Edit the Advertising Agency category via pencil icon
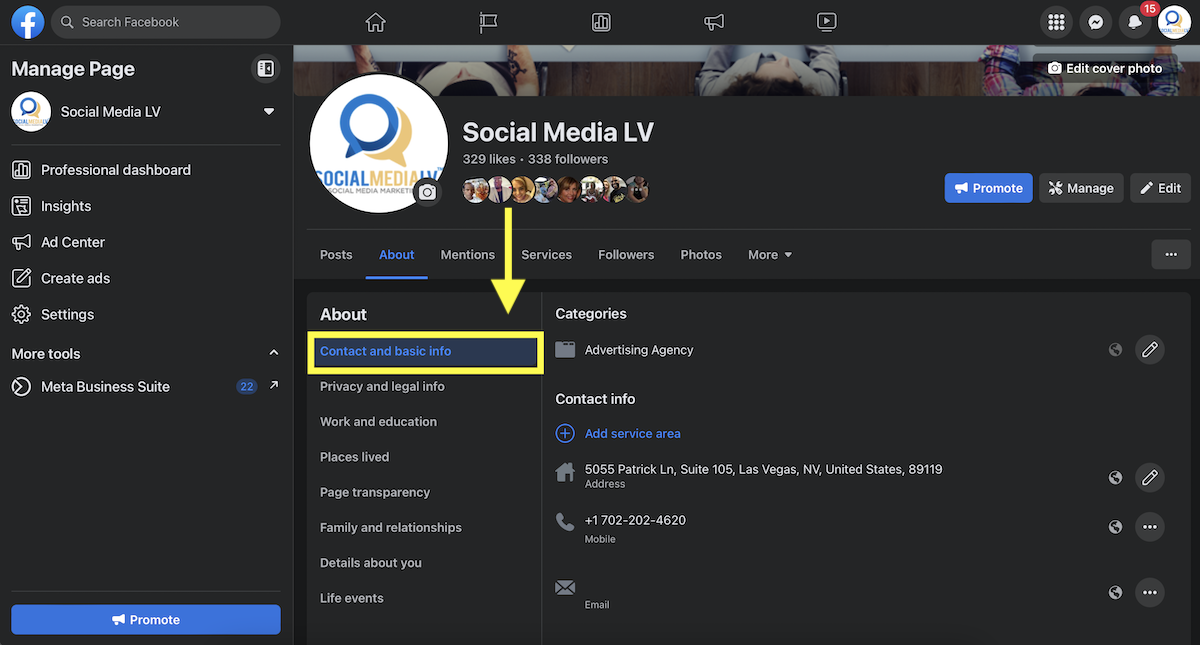Screen dimensions: 1200x645 [x=1149, y=349]
